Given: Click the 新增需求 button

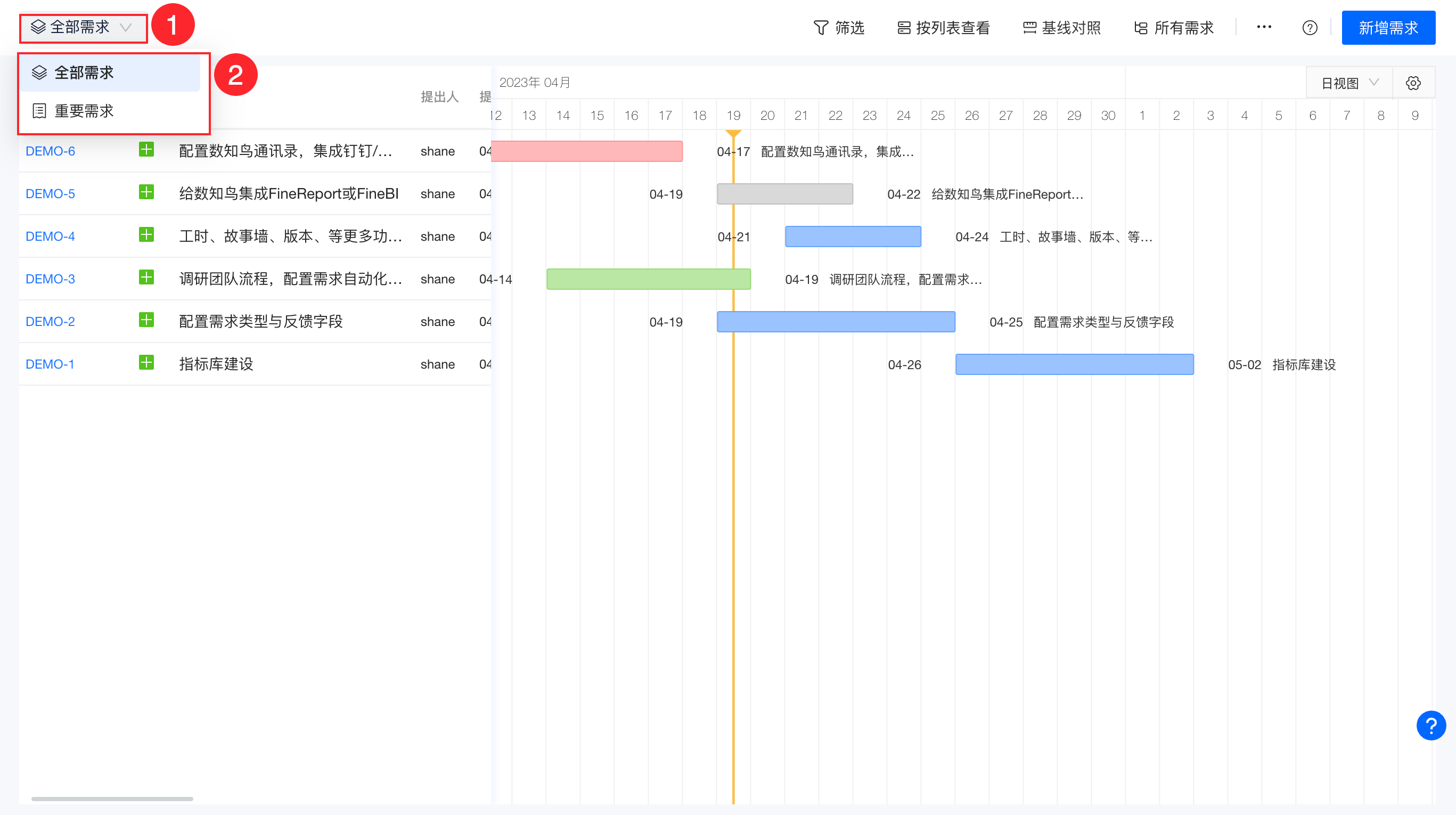Looking at the screenshot, I should click(1388, 28).
